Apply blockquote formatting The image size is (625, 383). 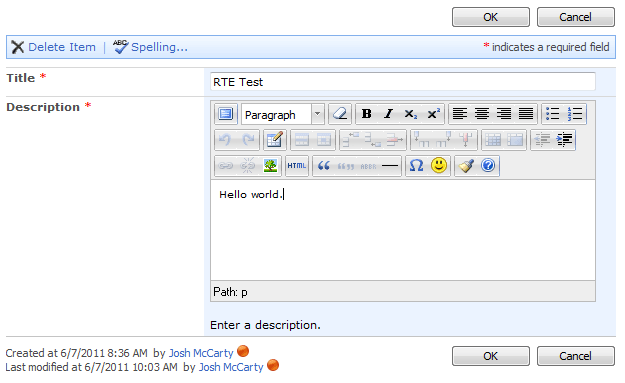click(x=324, y=165)
